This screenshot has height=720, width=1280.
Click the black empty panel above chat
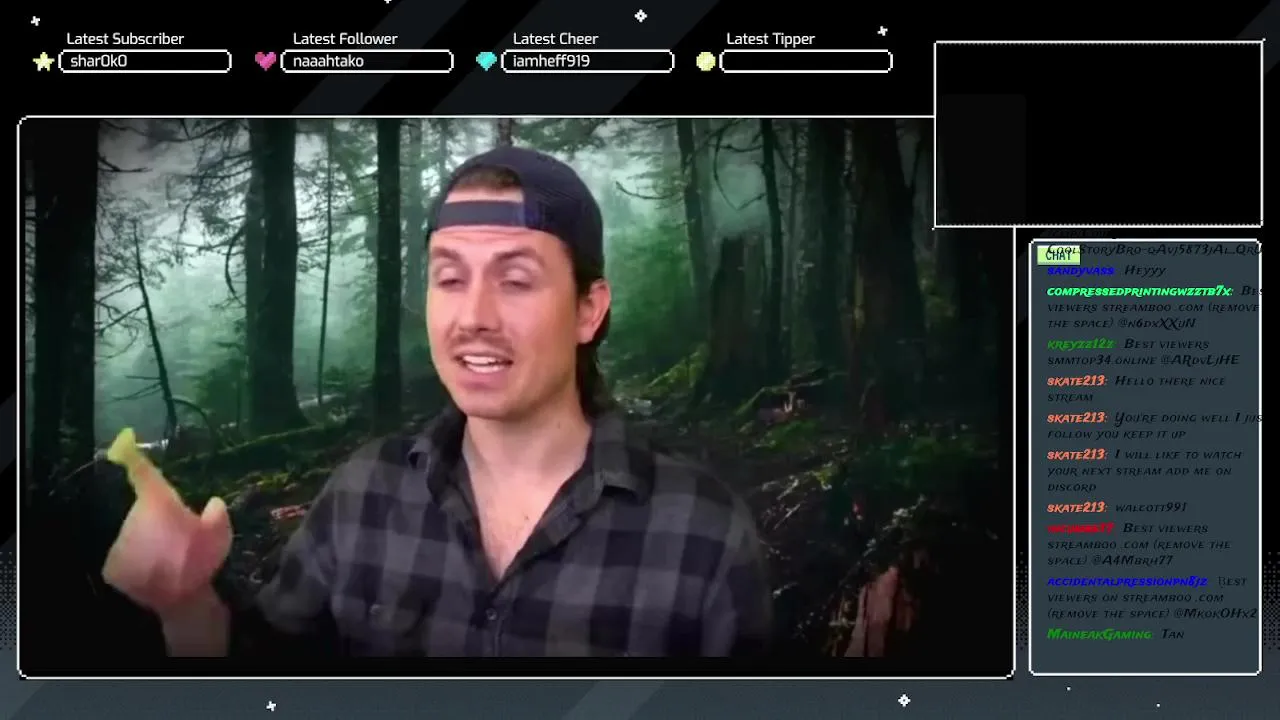[1098, 135]
